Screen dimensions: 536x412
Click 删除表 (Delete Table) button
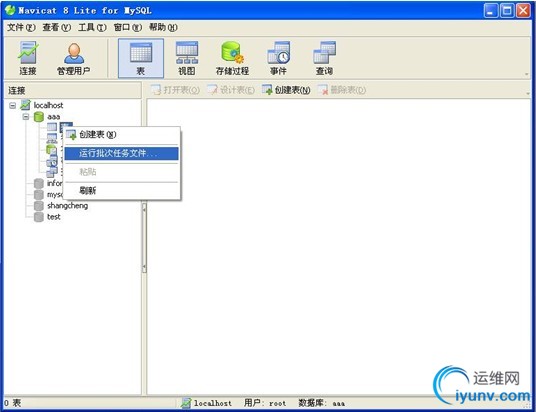[341, 90]
